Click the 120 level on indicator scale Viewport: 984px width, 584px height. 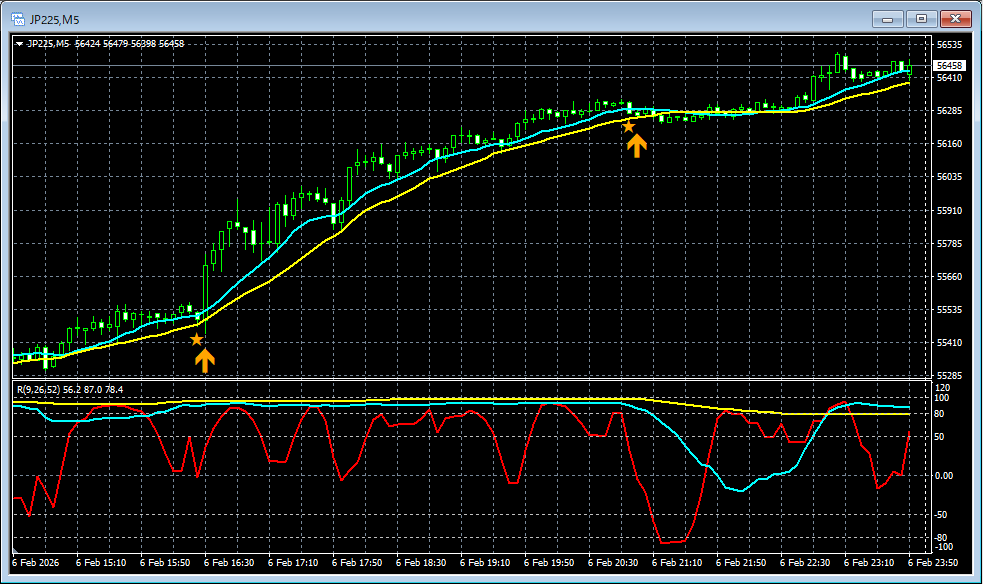click(x=942, y=388)
